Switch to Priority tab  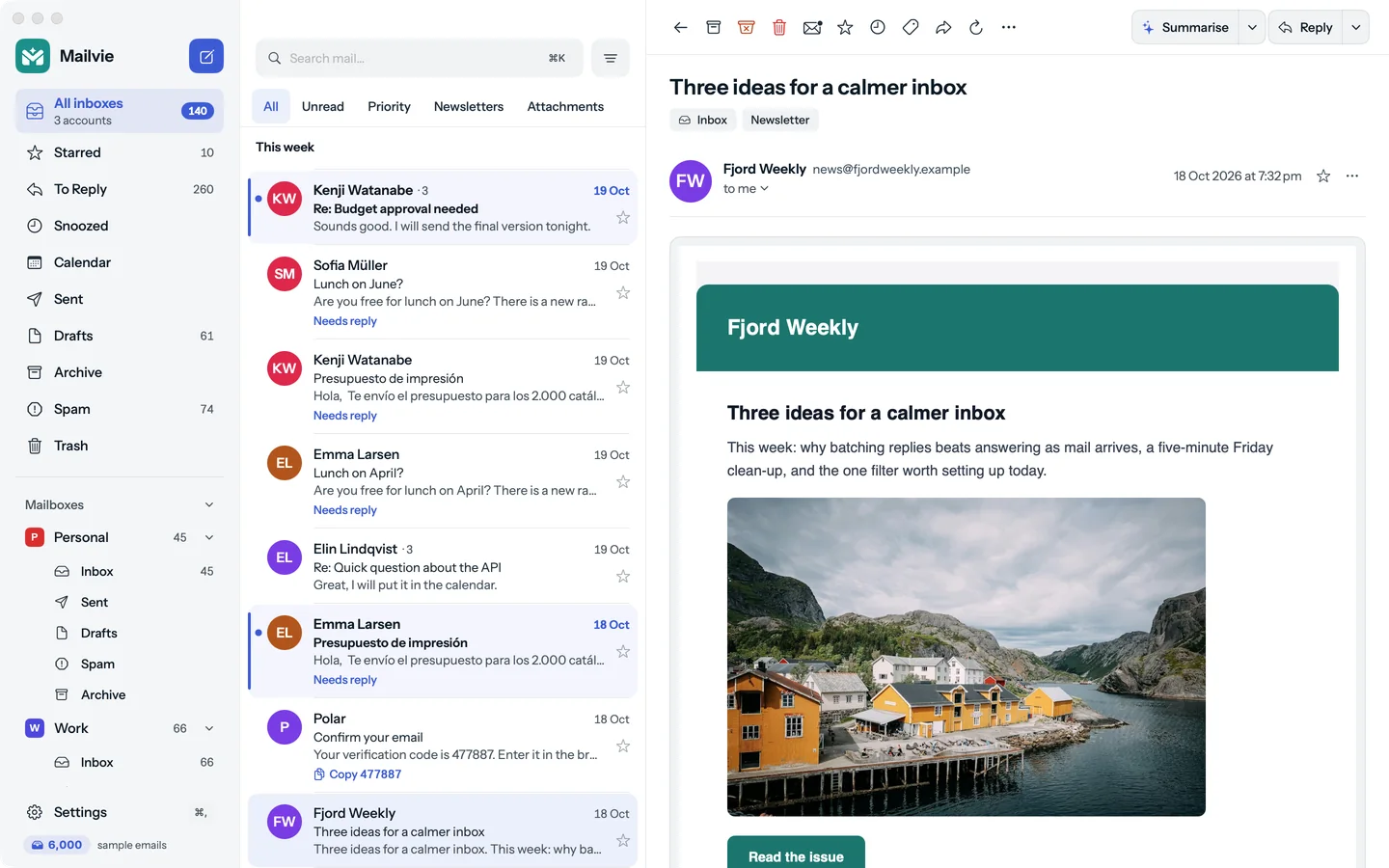tap(389, 106)
